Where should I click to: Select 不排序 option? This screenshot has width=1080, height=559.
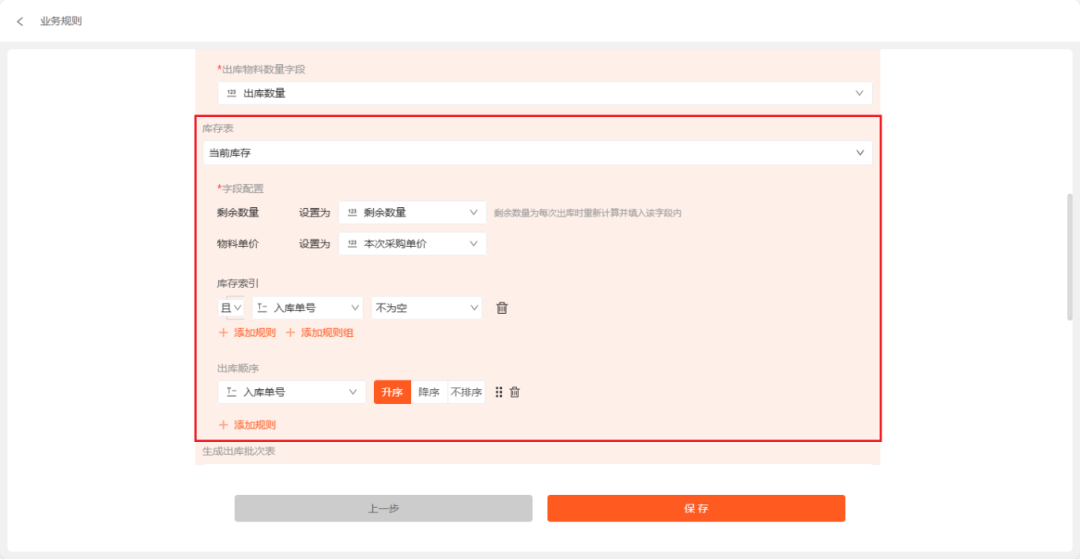tap(466, 392)
